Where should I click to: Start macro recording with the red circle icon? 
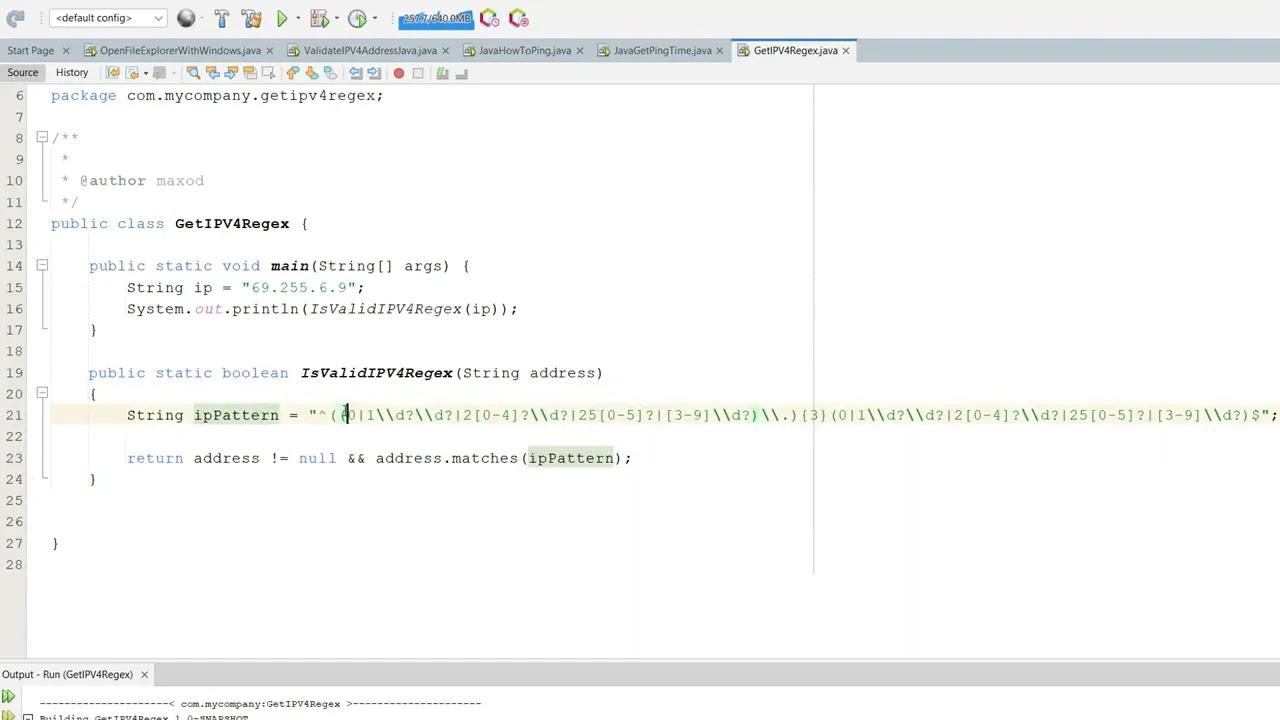coord(398,72)
